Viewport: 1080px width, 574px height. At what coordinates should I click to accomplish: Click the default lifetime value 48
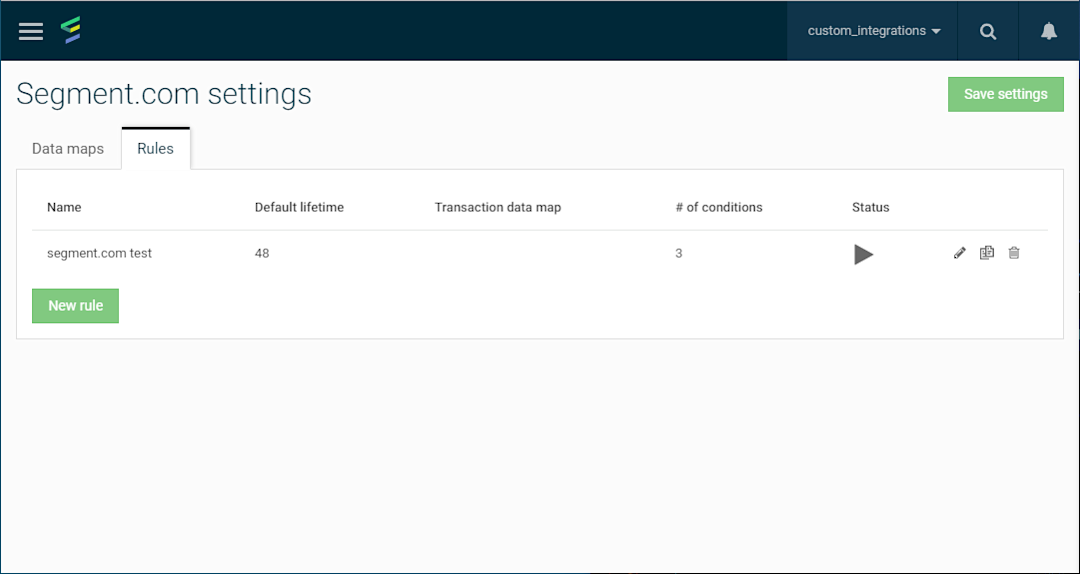262,254
